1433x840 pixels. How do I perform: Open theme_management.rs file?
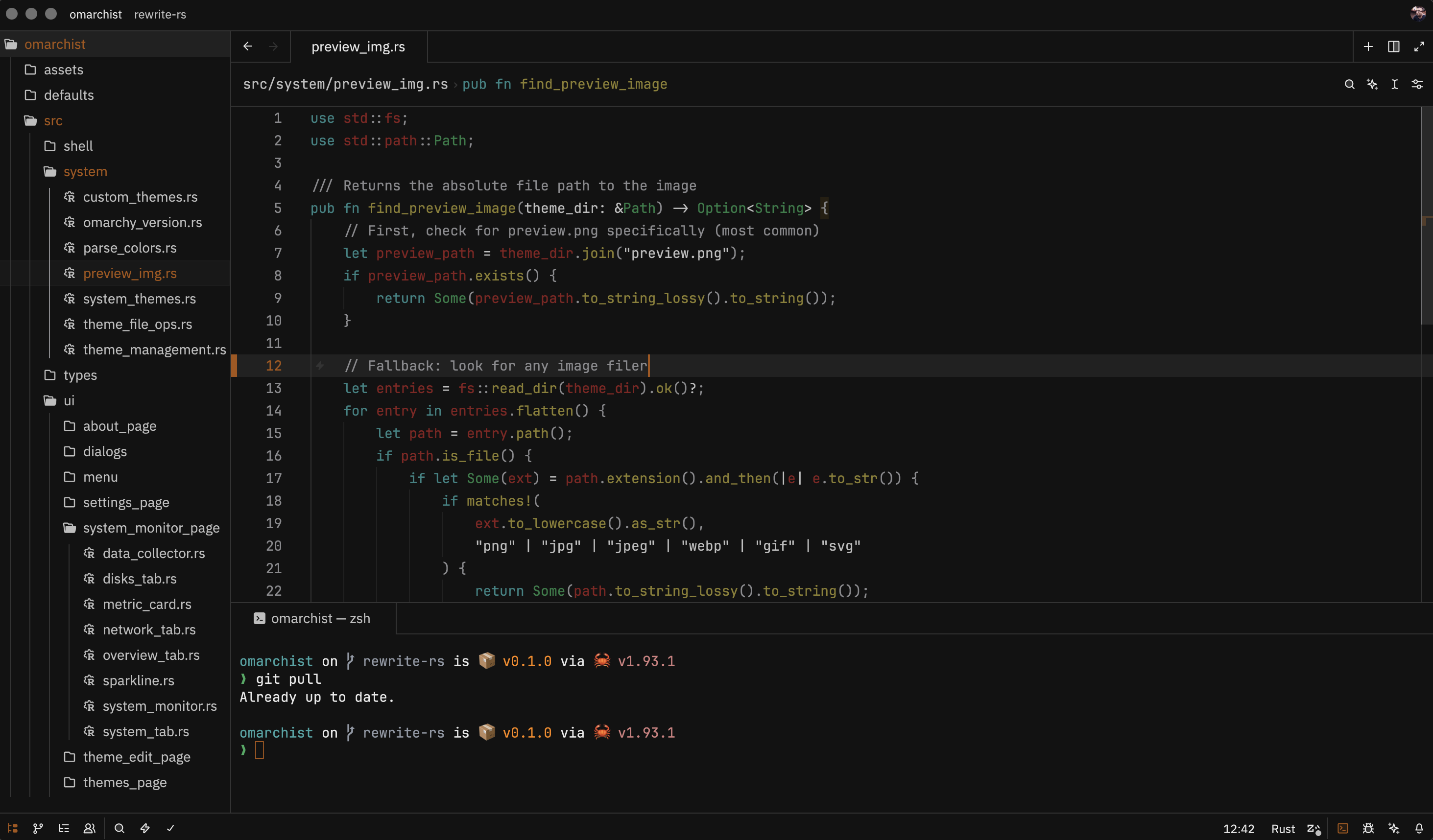click(x=115, y=350)
